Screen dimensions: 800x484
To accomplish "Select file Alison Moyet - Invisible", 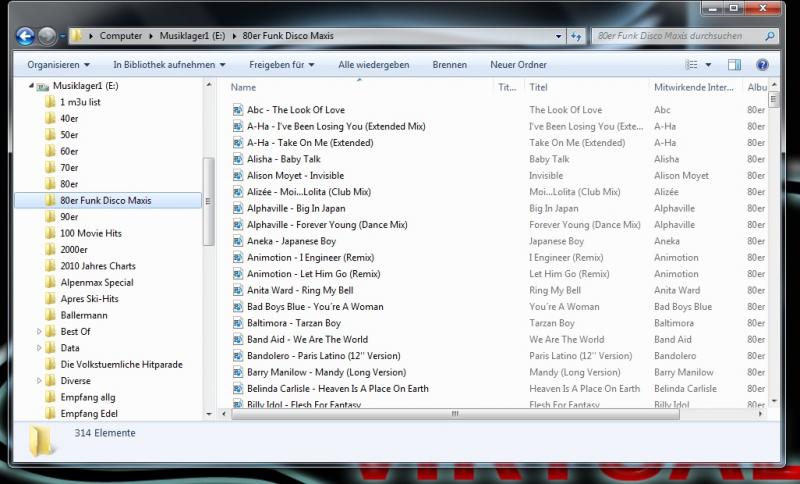I will (x=295, y=175).
